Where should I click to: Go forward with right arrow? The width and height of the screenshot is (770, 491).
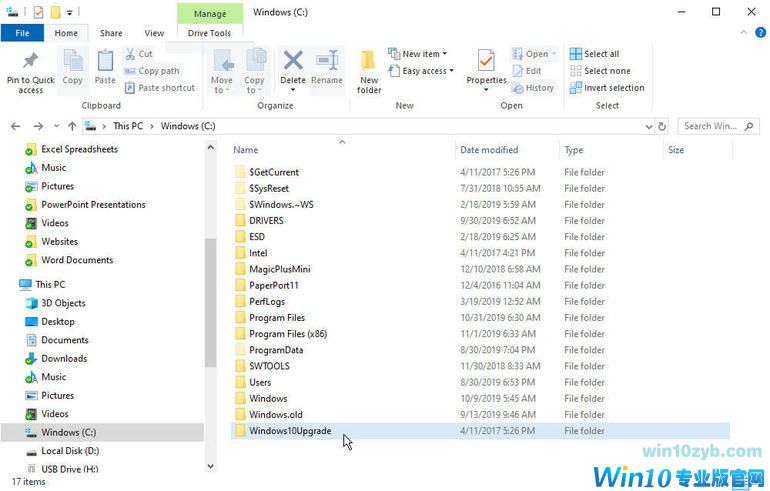(x=38, y=126)
